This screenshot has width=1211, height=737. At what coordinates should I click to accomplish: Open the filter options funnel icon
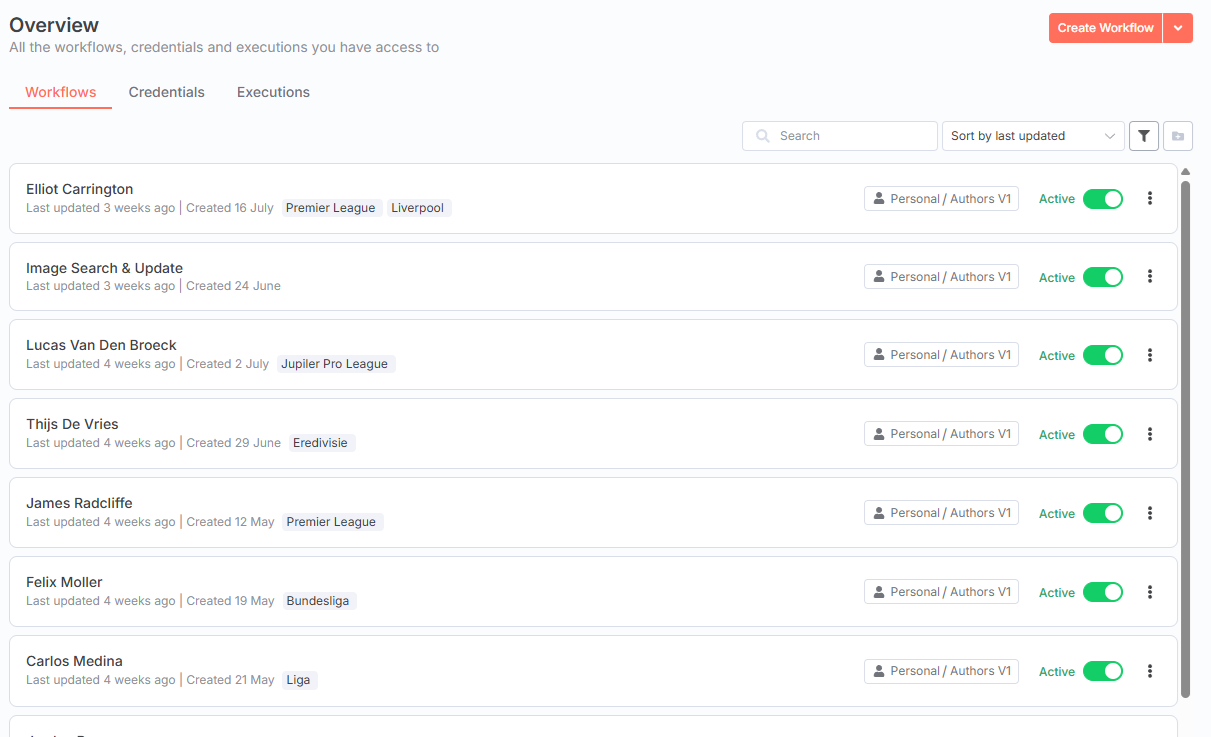tap(1143, 135)
